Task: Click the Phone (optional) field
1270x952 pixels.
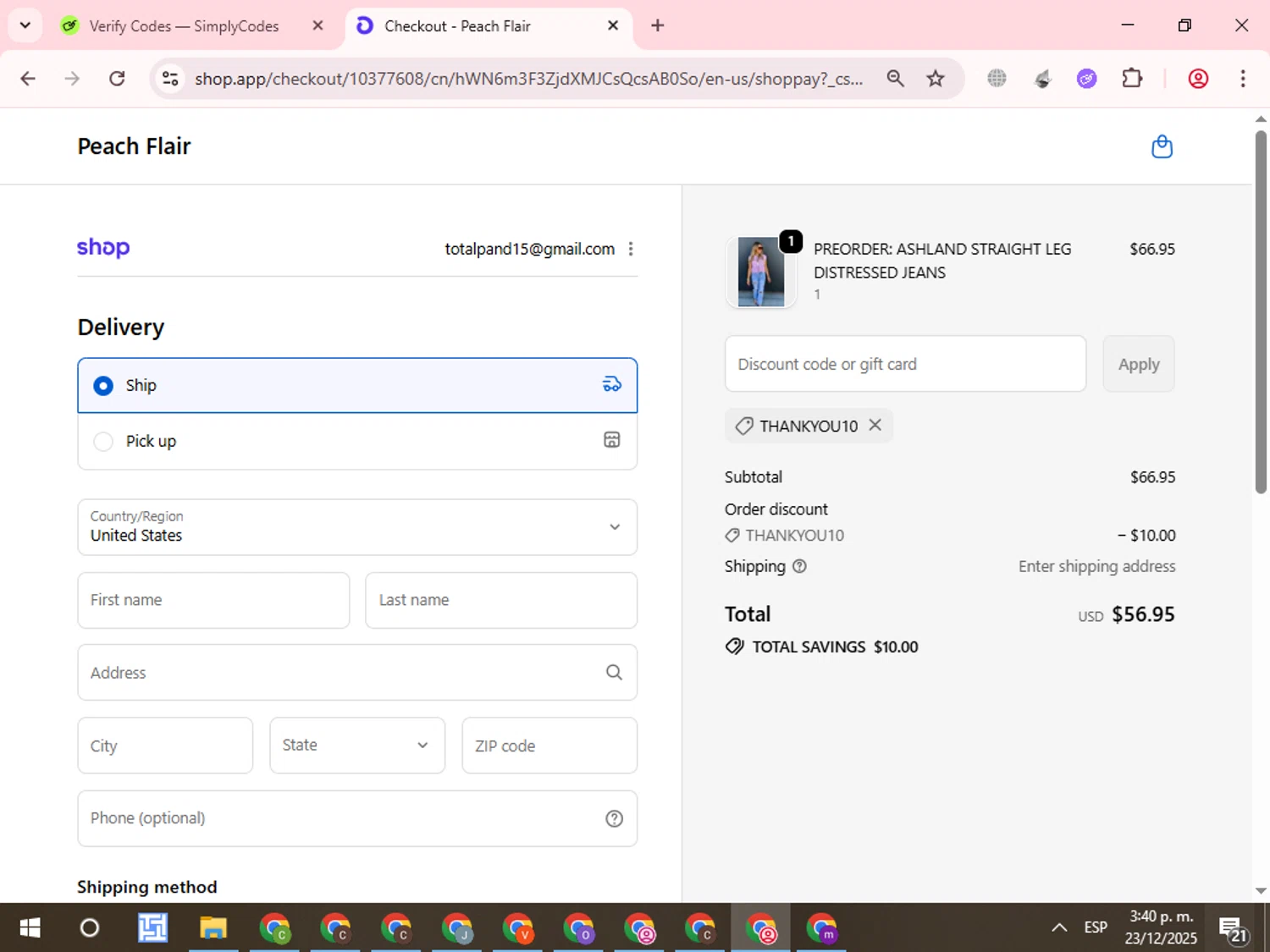Action: [357, 818]
